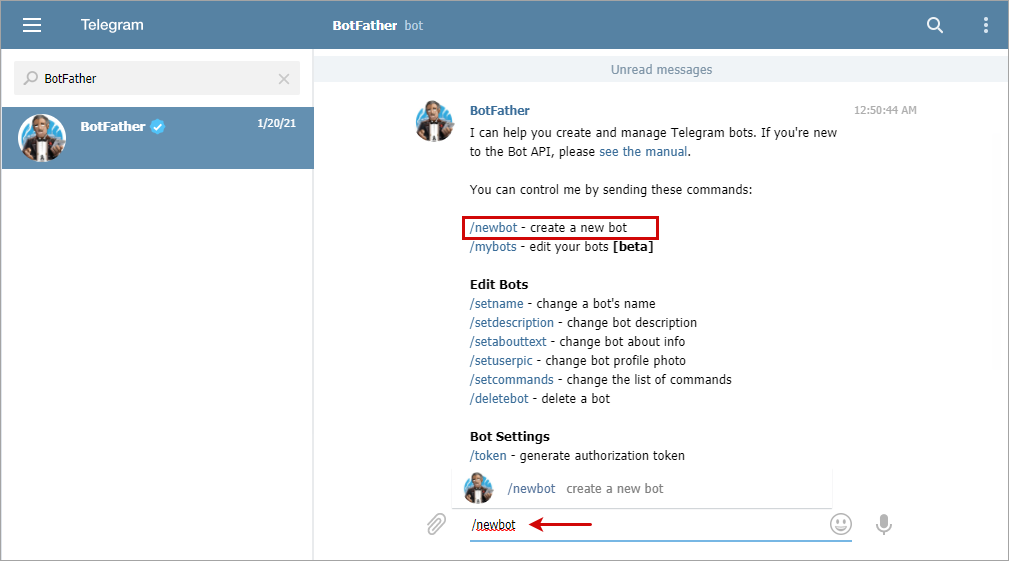Click the Telegram title text
Image resolution: width=1009 pixels, height=561 pixels.
(112, 25)
